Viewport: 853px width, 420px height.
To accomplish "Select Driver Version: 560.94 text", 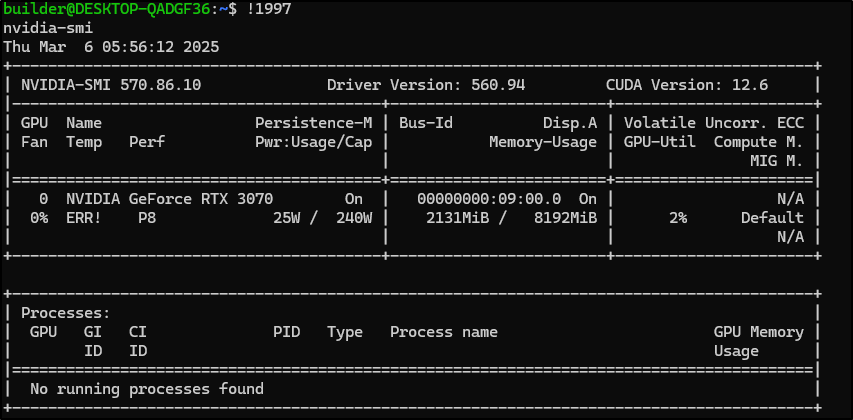I will click(426, 85).
